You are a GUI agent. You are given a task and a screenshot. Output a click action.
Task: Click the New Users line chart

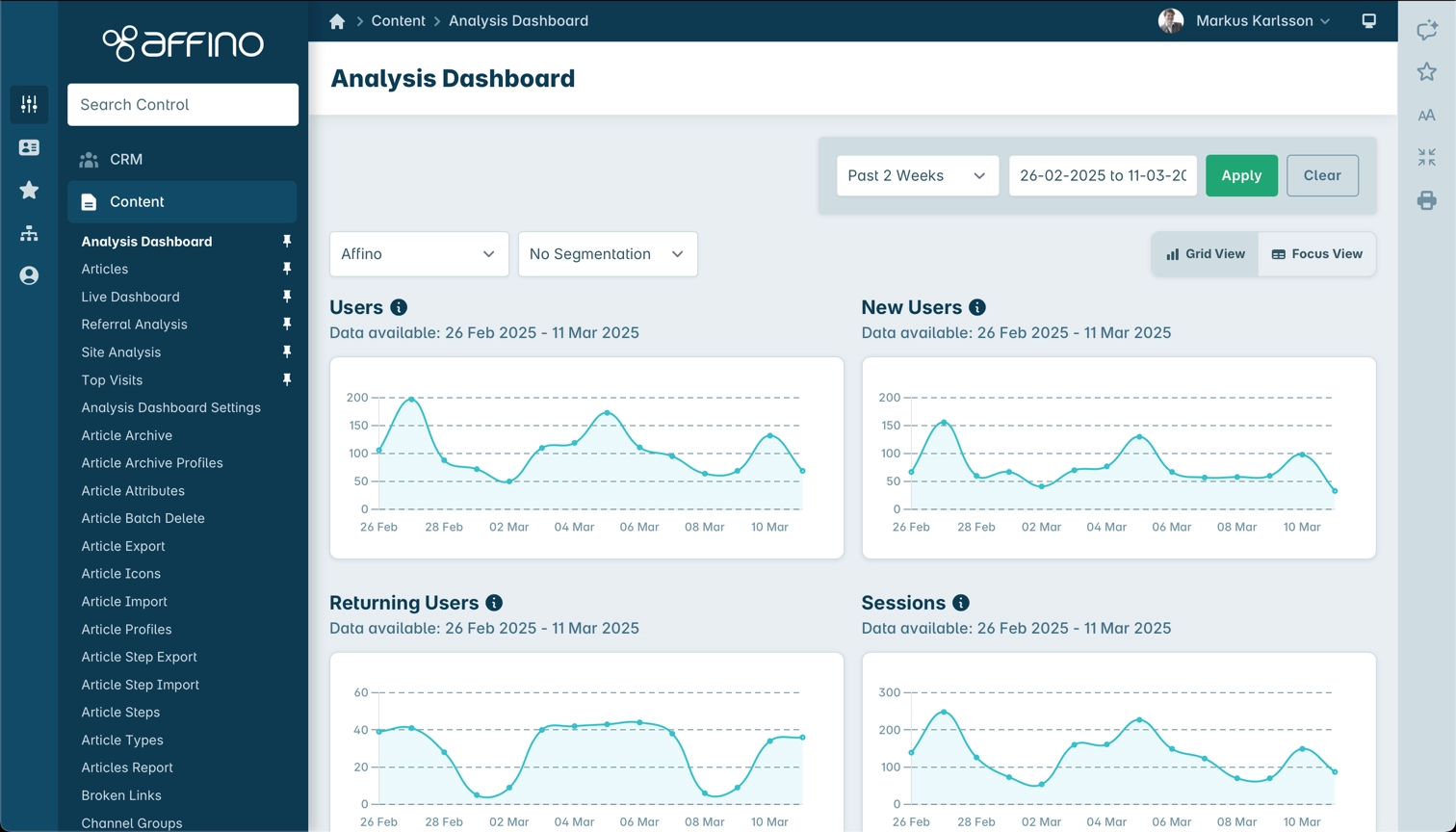tap(1119, 457)
